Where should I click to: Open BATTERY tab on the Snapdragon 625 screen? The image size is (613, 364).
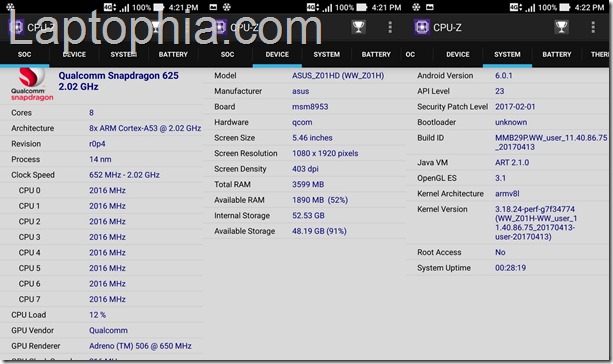click(x=173, y=54)
